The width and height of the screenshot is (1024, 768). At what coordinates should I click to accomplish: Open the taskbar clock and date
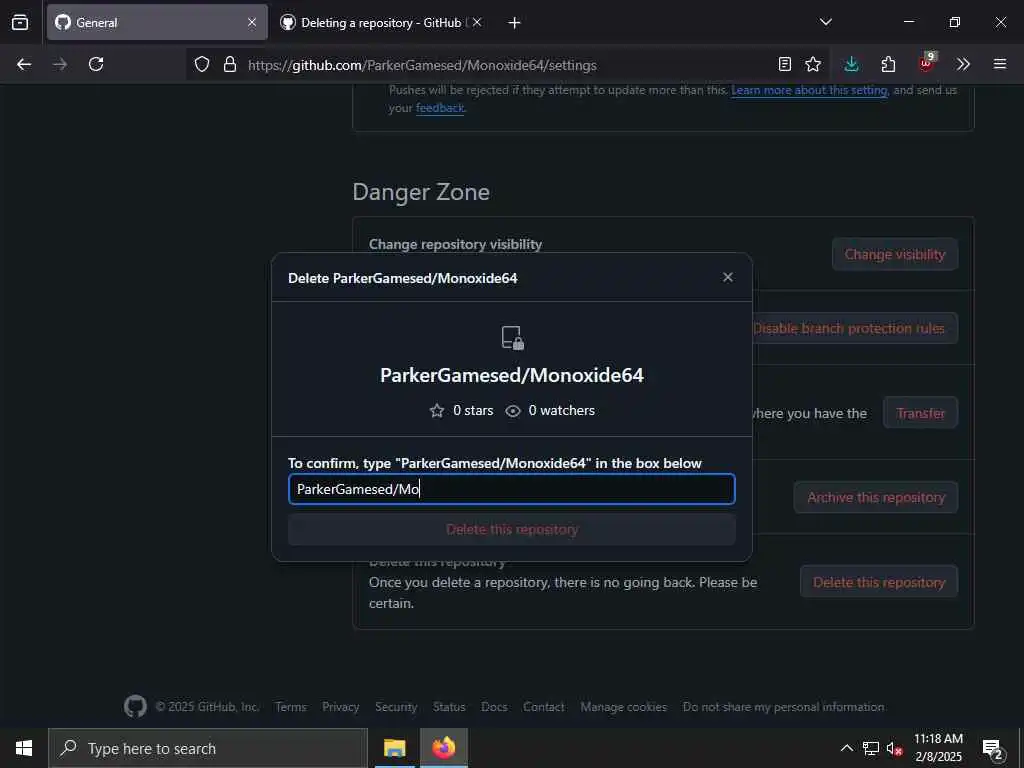(938, 748)
